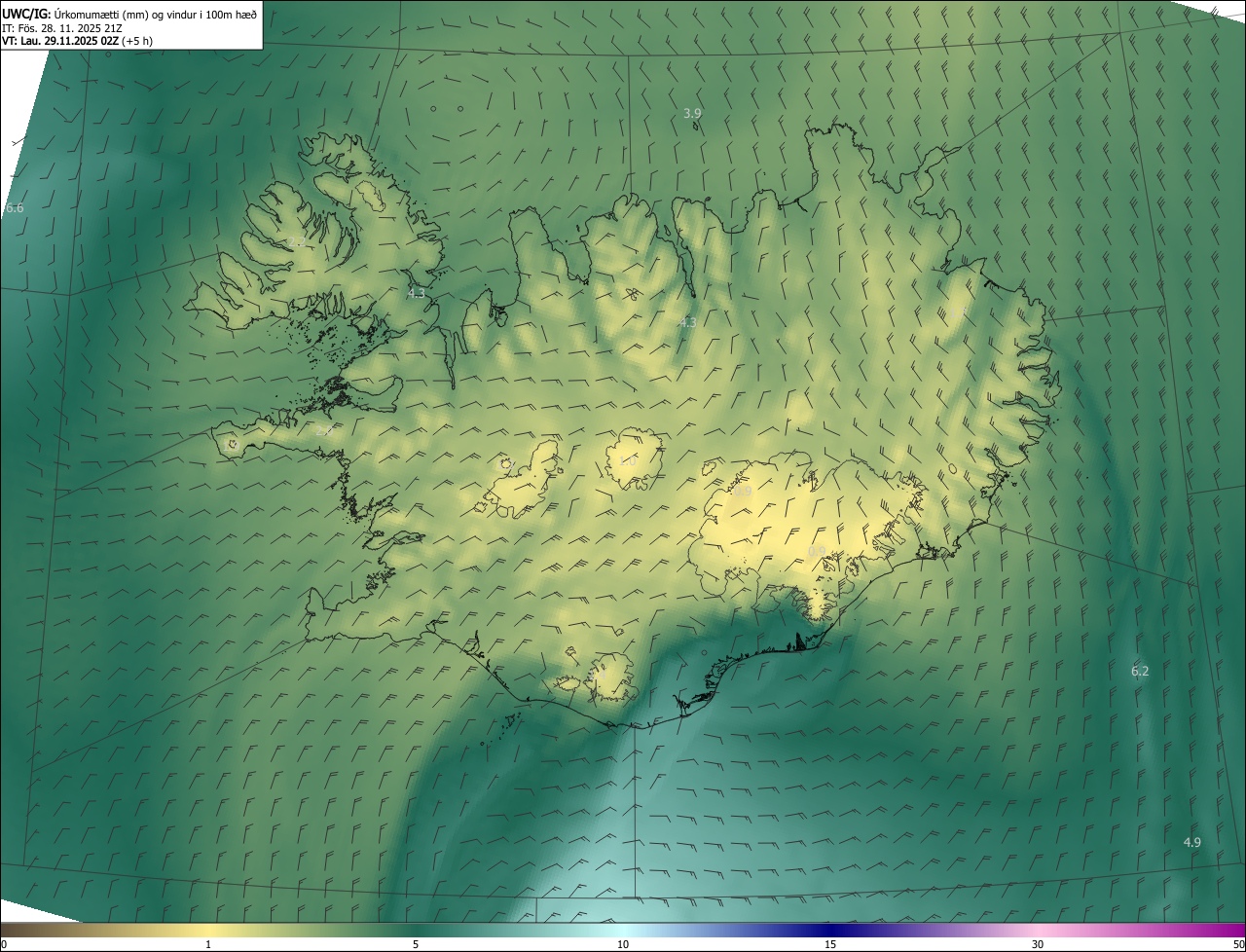This screenshot has height=952, width=1246.
Task: Click the '10' tick label on the color scale
Action: pyautogui.click(x=623, y=945)
